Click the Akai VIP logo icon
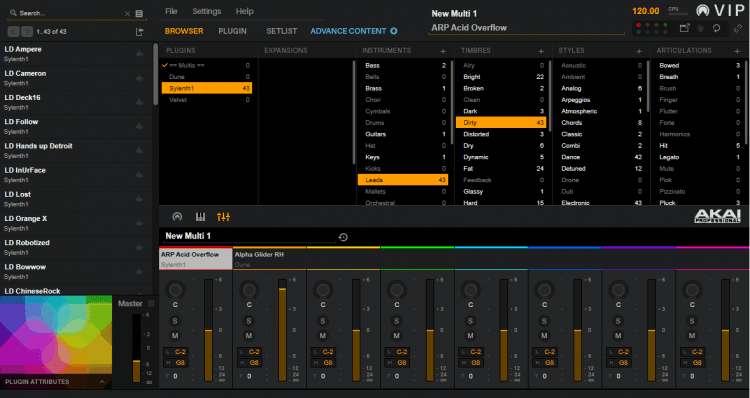Viewport: 750px width, 398px height. point(703,10)
